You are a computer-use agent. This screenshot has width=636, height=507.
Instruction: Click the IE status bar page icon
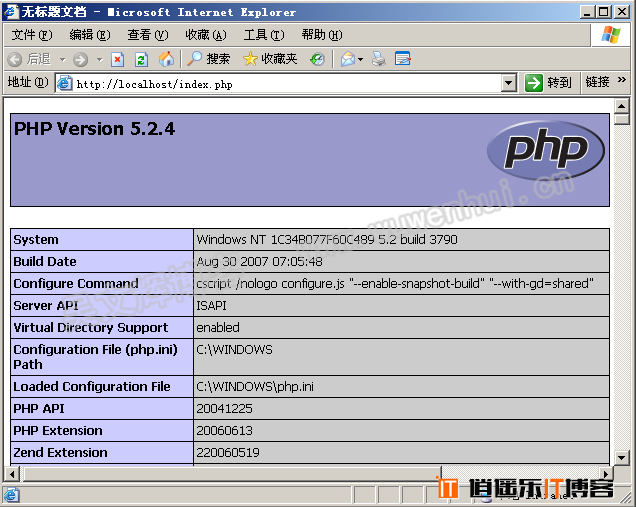tap(11, 495)
